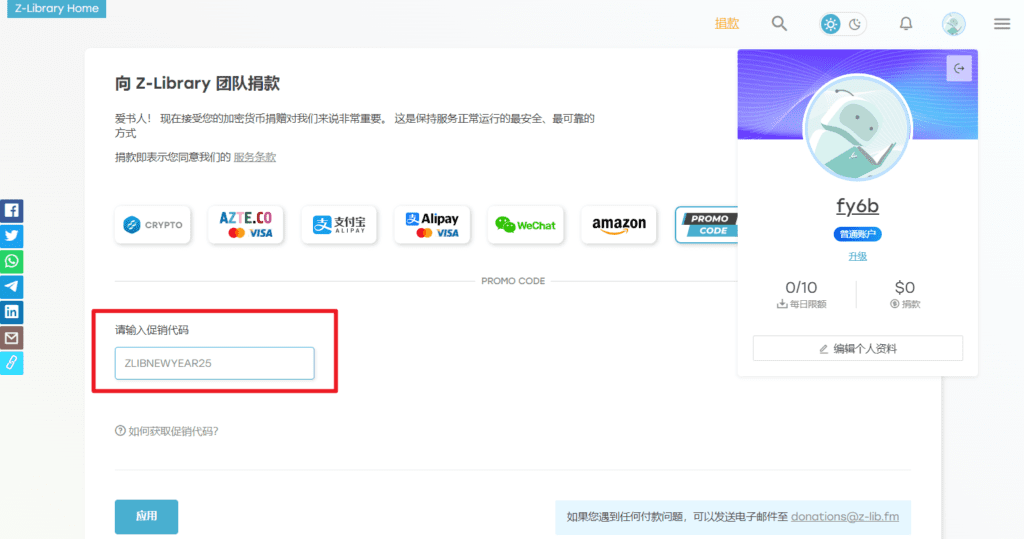Share page via WhatsApp icon

12,261
